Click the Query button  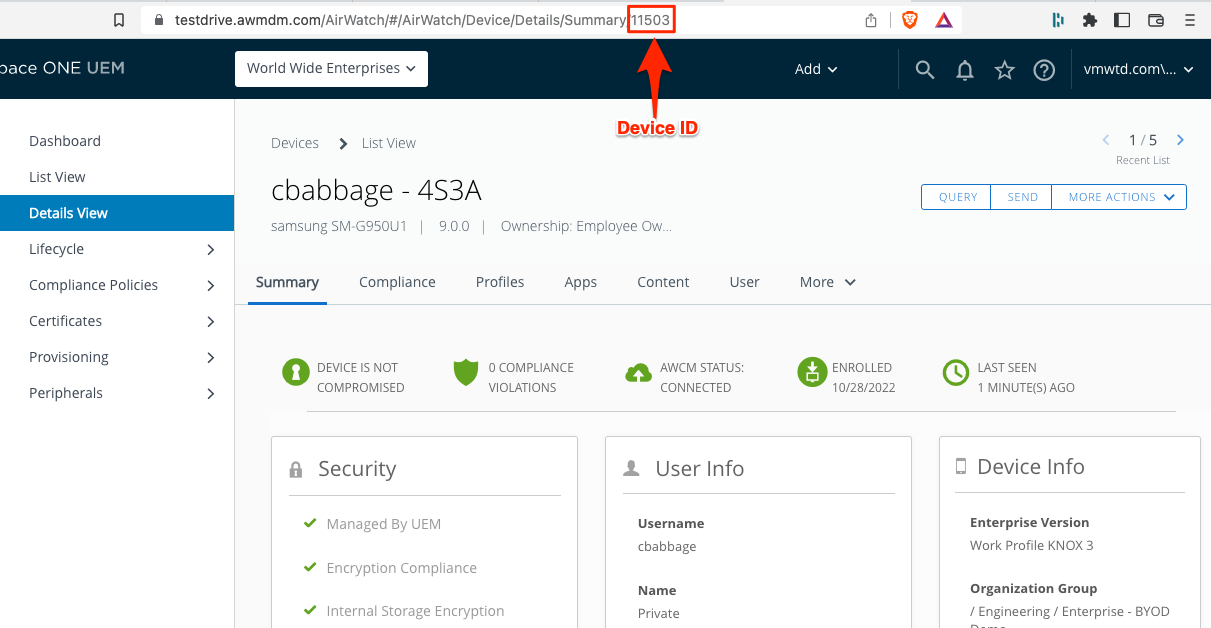[x=957, y=197]
